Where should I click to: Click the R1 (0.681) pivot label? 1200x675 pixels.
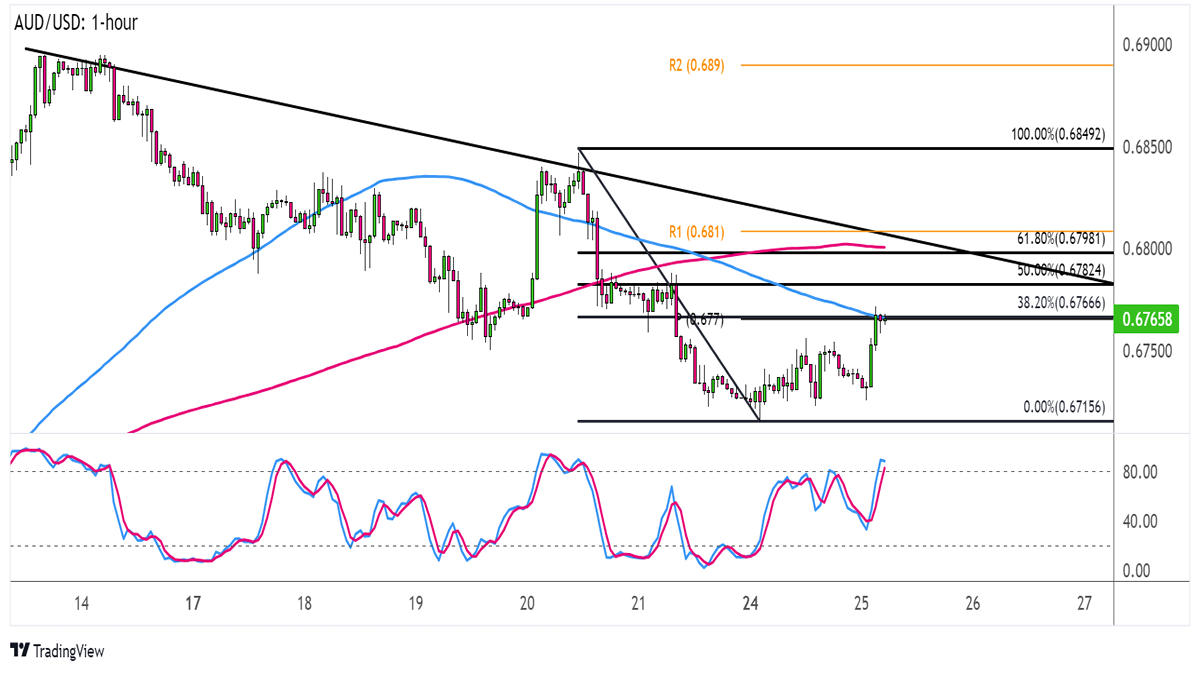697,231
